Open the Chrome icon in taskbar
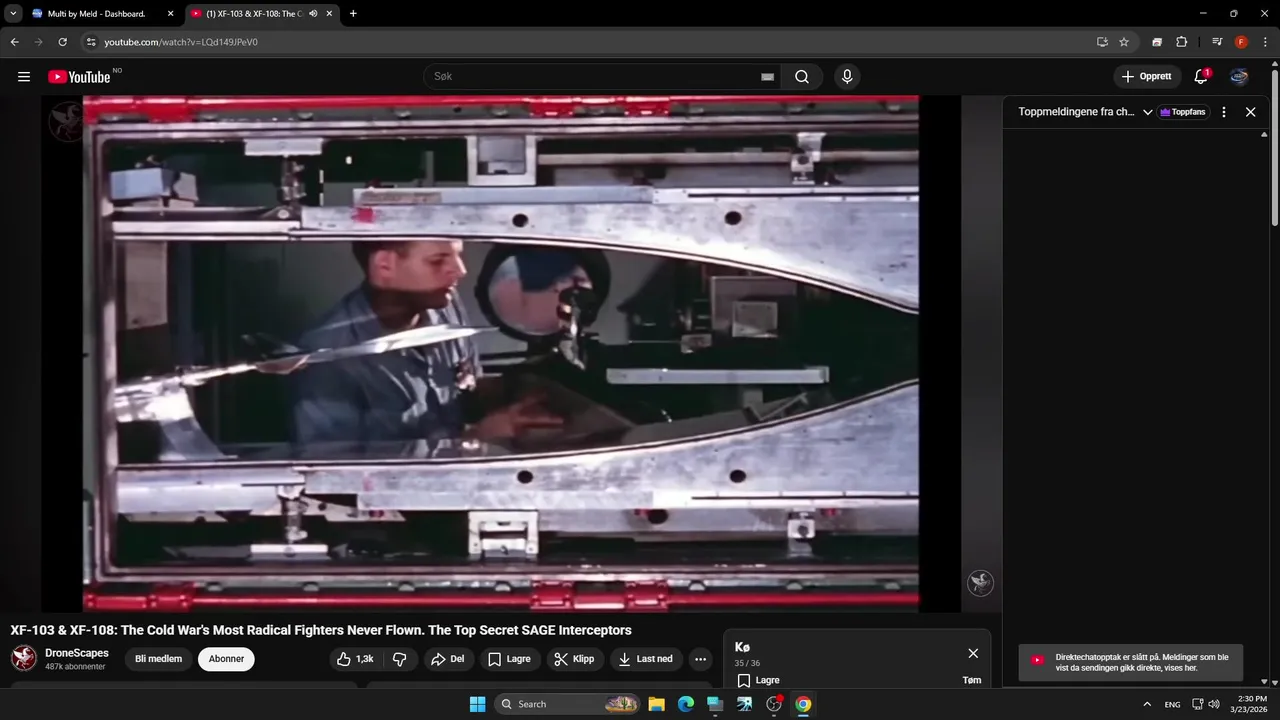The height and width of the screenshot is (720, 1280). click(x=803, y=704)
